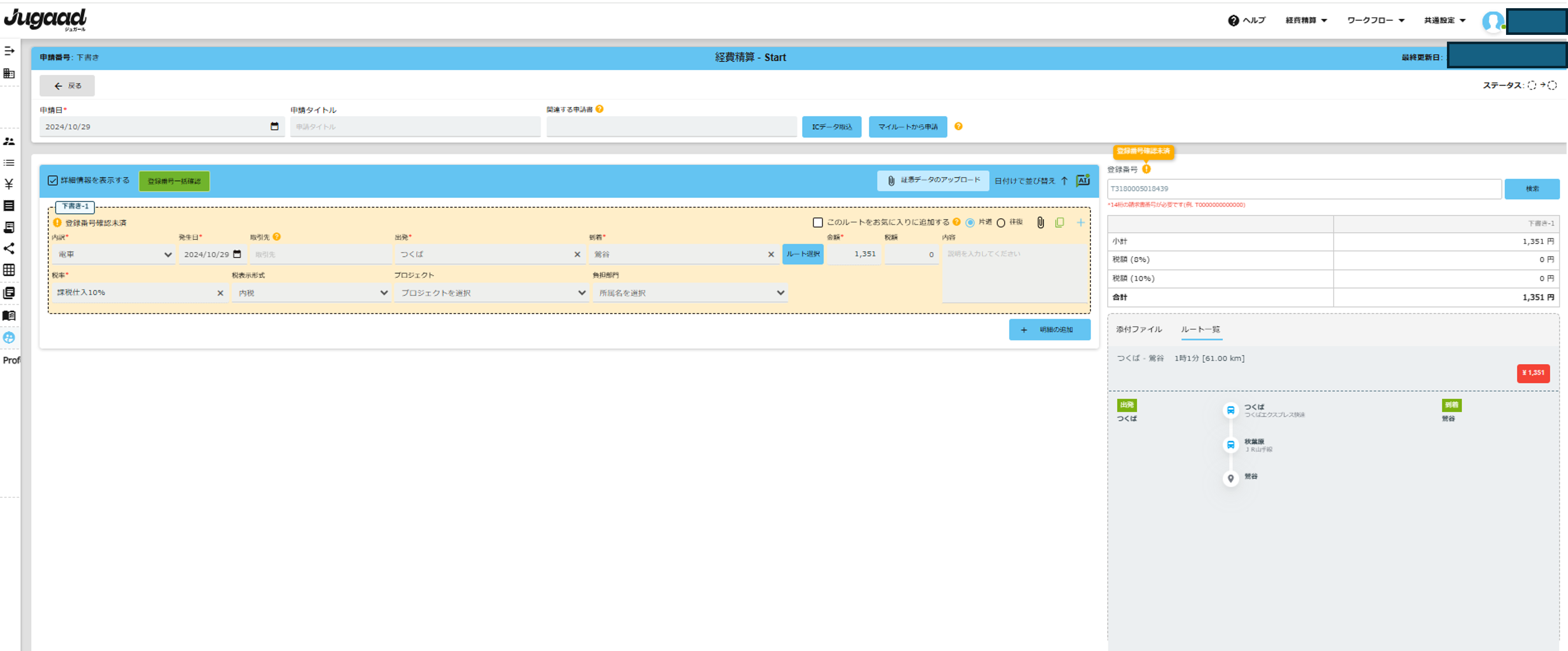Viewport: 1568px width, 651px height.
Task: Click the 内容 description text area
Action: coord(1015,273)
